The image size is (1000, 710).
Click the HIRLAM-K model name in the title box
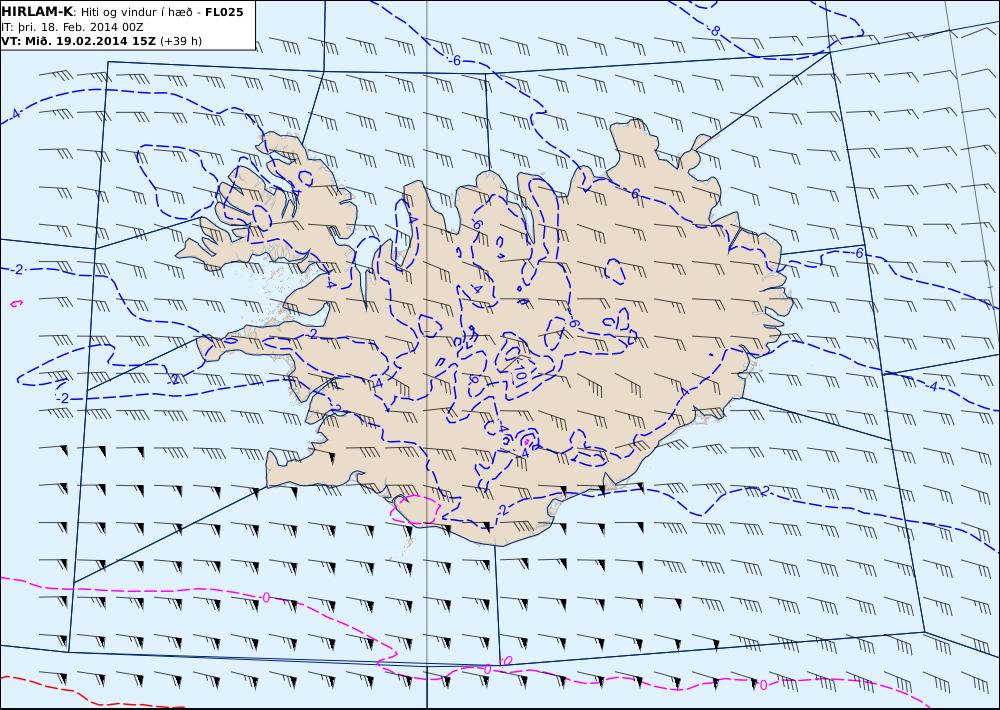point(38,12)
